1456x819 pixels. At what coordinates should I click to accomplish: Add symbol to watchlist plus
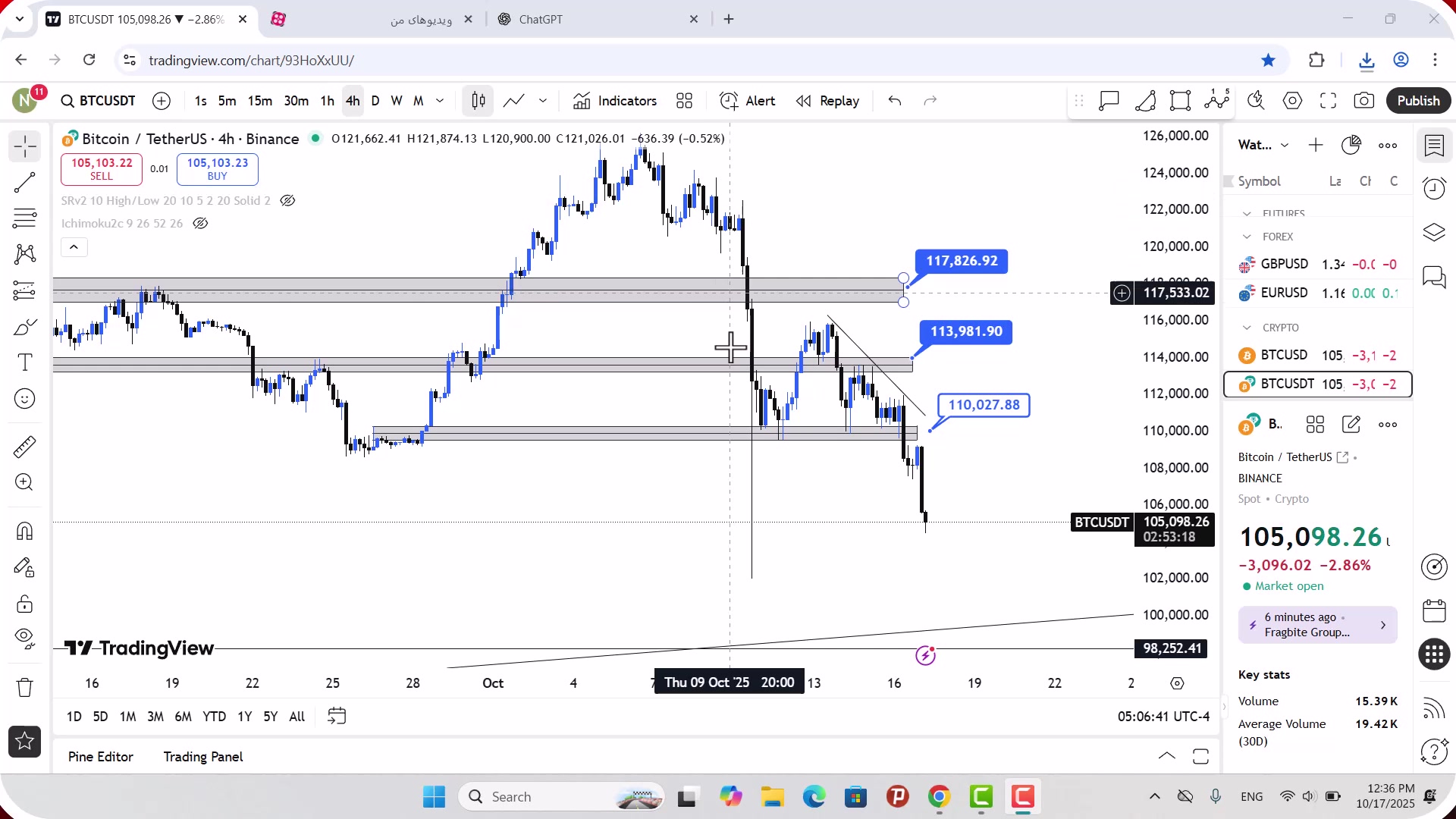[x=1316, y=145]
